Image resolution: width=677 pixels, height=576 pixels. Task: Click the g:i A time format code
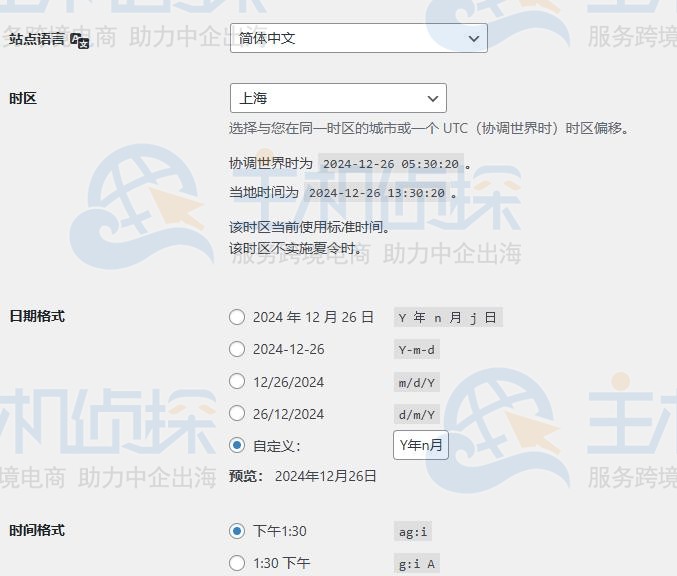coord(417,563)
